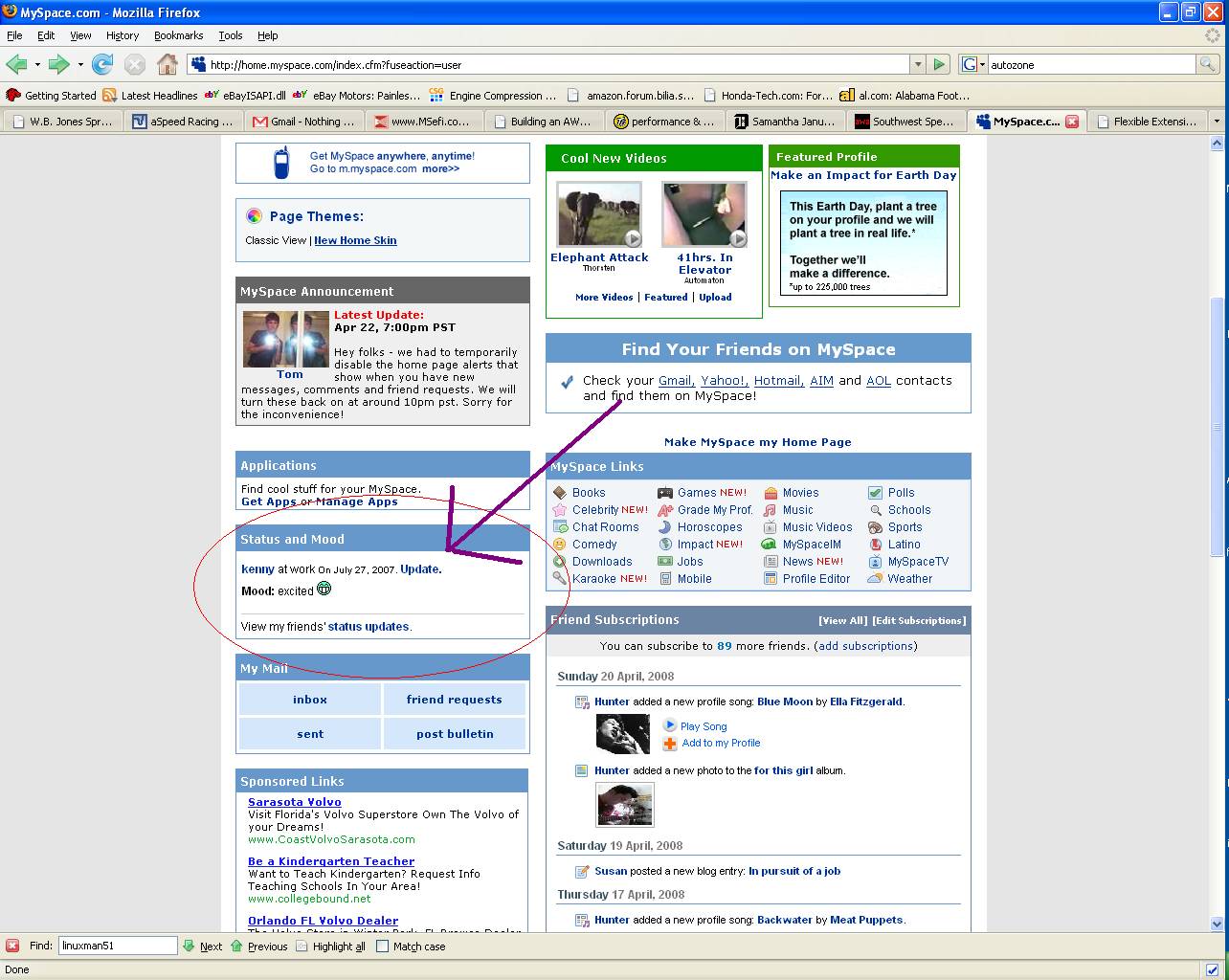Open the Tools menu

pos(231,35)
